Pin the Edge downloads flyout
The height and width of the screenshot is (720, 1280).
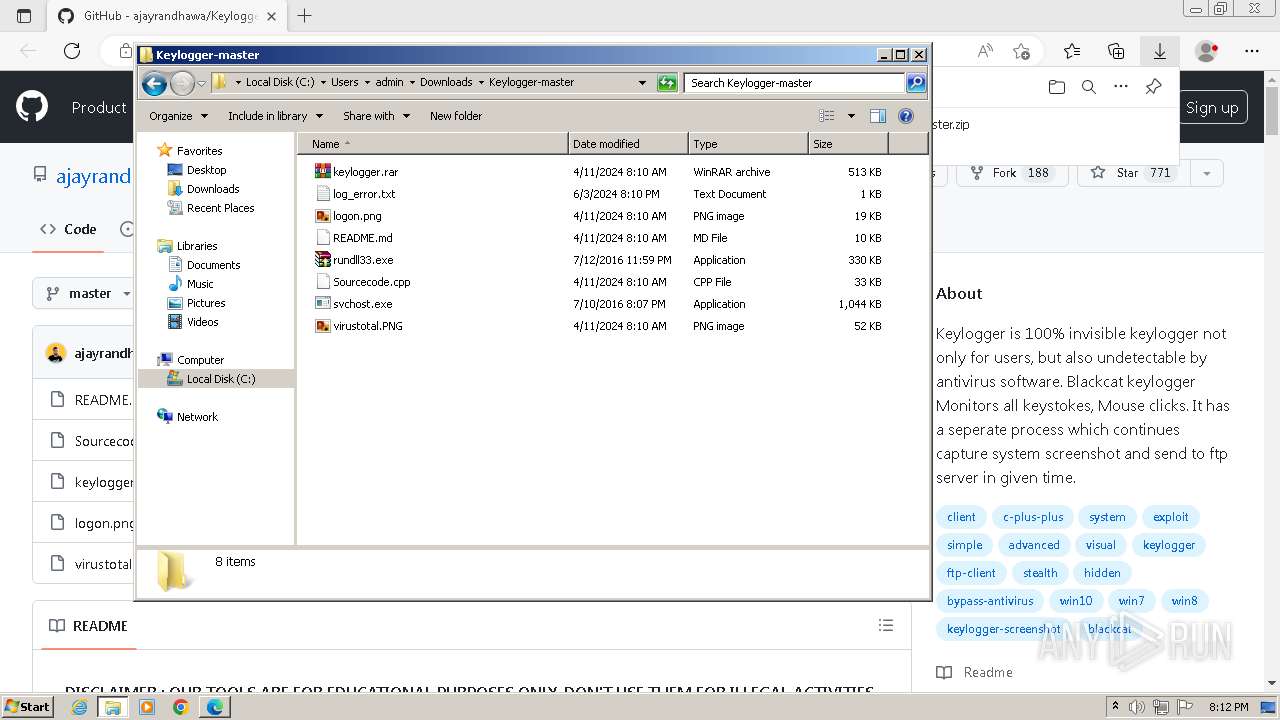1153,87
